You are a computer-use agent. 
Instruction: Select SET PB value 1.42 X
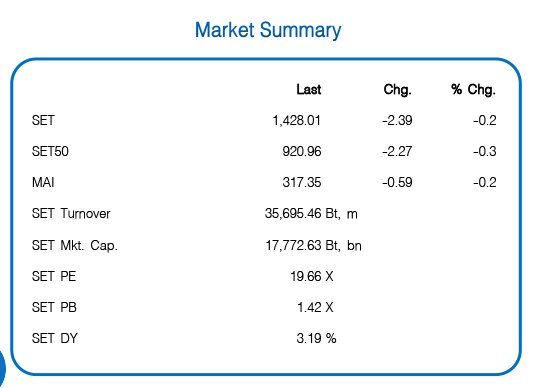tap(315, 307)
